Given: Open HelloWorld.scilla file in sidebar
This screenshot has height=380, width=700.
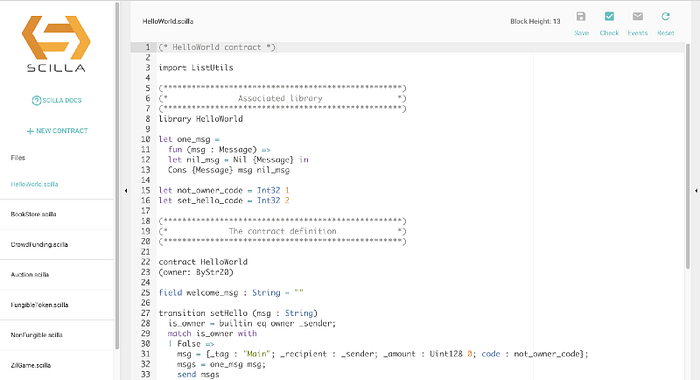Looking at the screenshot, I should (x=34, y=184).
